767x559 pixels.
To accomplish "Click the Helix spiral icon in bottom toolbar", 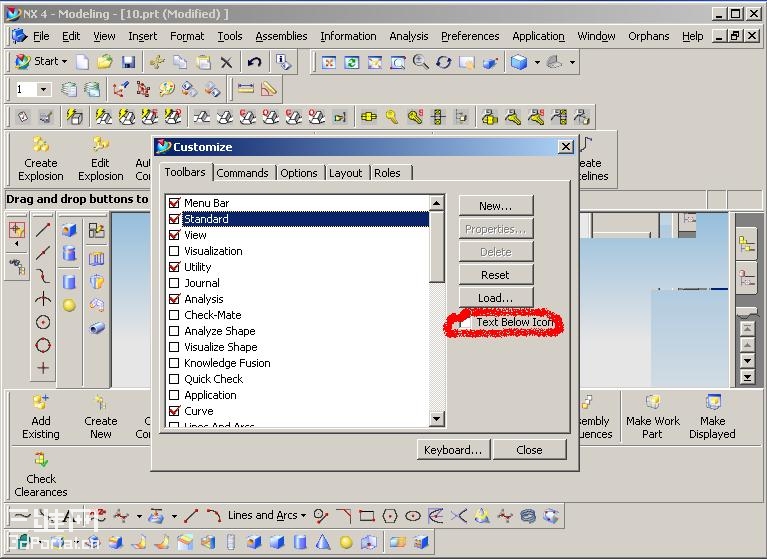I will pos(528,515).
